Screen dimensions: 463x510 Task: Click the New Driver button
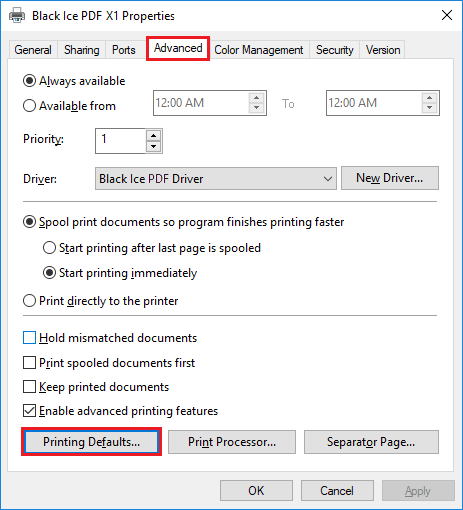[x=390, y=178]
